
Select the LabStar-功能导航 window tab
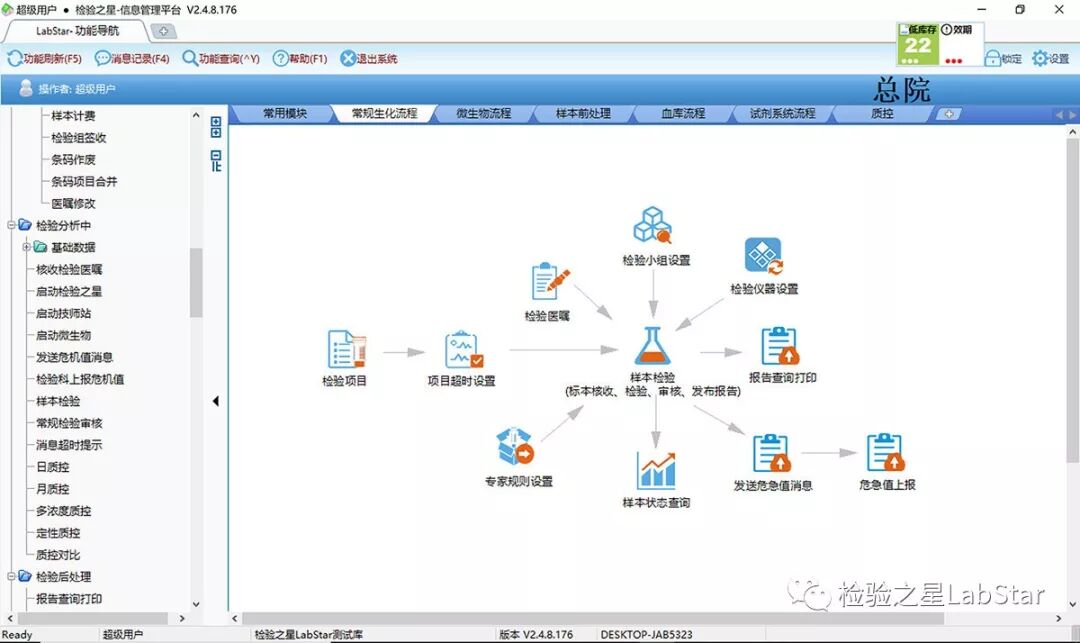tap(77, 31)
